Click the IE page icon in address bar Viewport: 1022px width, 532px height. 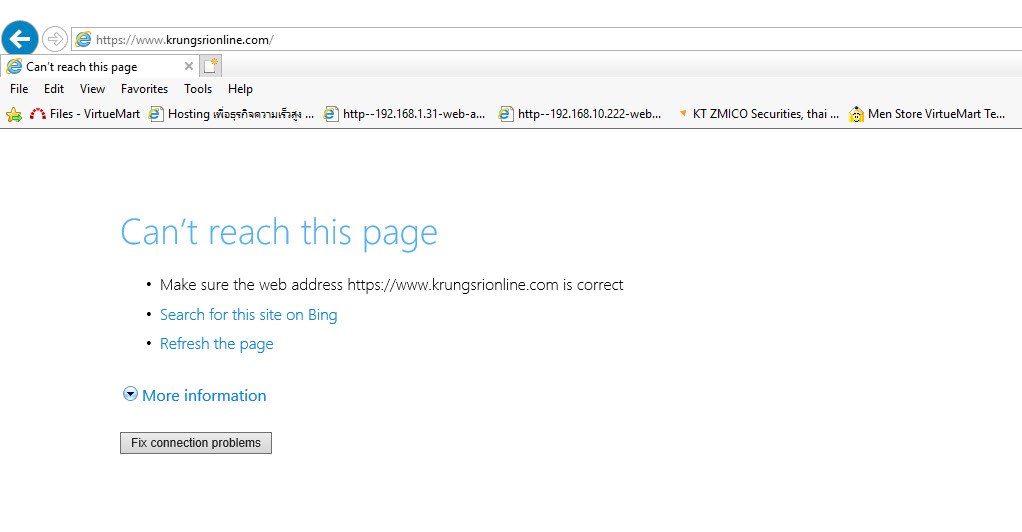tap(83, 39)
